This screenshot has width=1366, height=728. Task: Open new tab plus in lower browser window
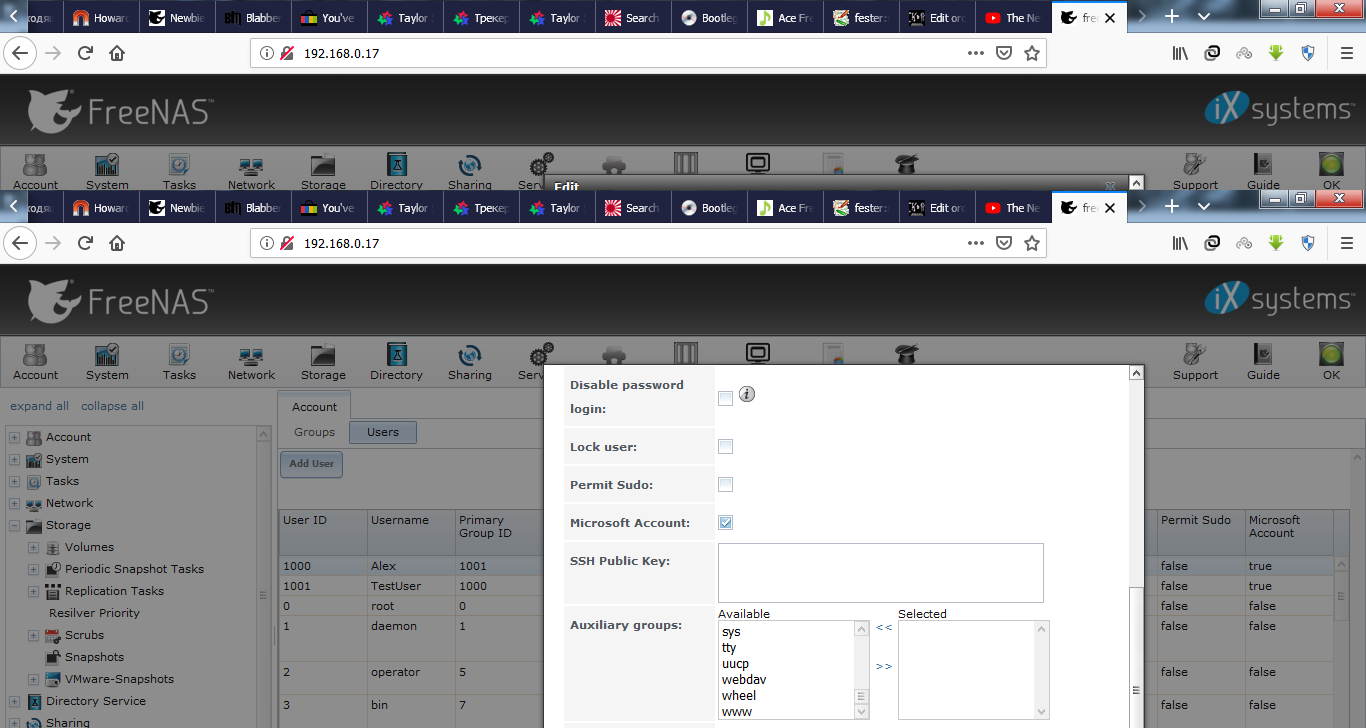pyautogui.click(x=1173, y=208)
